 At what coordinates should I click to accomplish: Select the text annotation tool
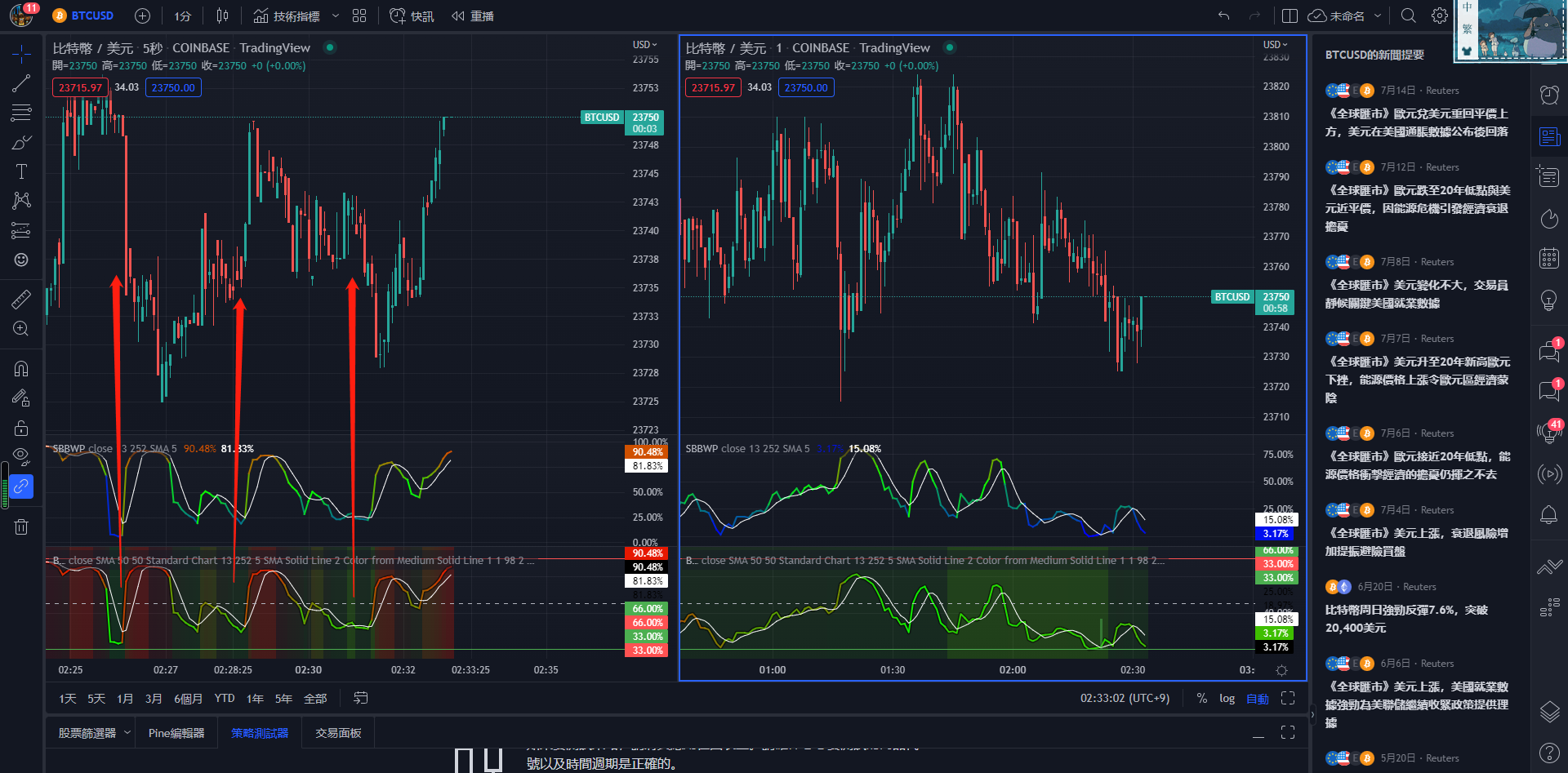21,171
